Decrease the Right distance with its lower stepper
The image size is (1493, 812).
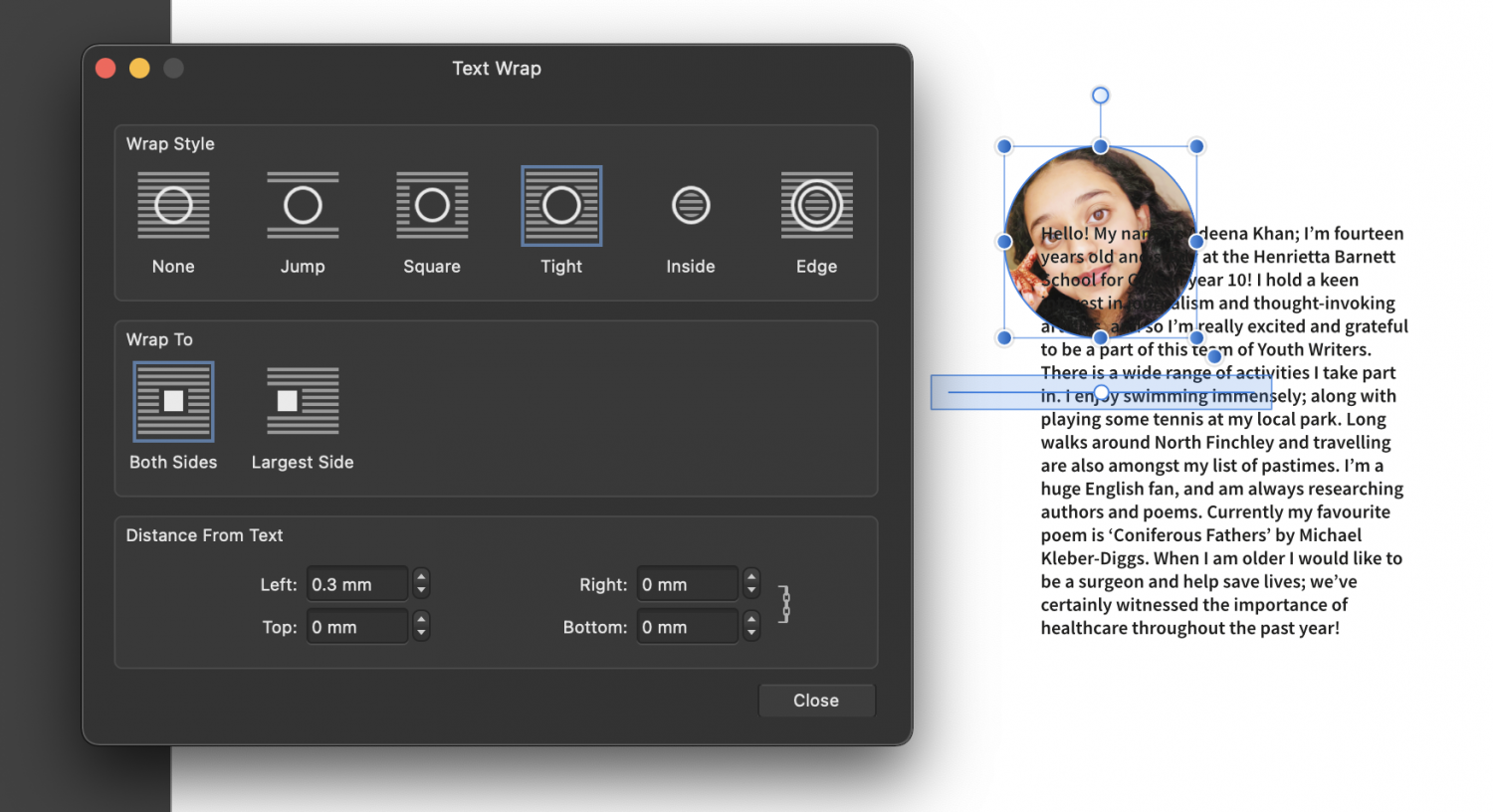click(750, 589)
